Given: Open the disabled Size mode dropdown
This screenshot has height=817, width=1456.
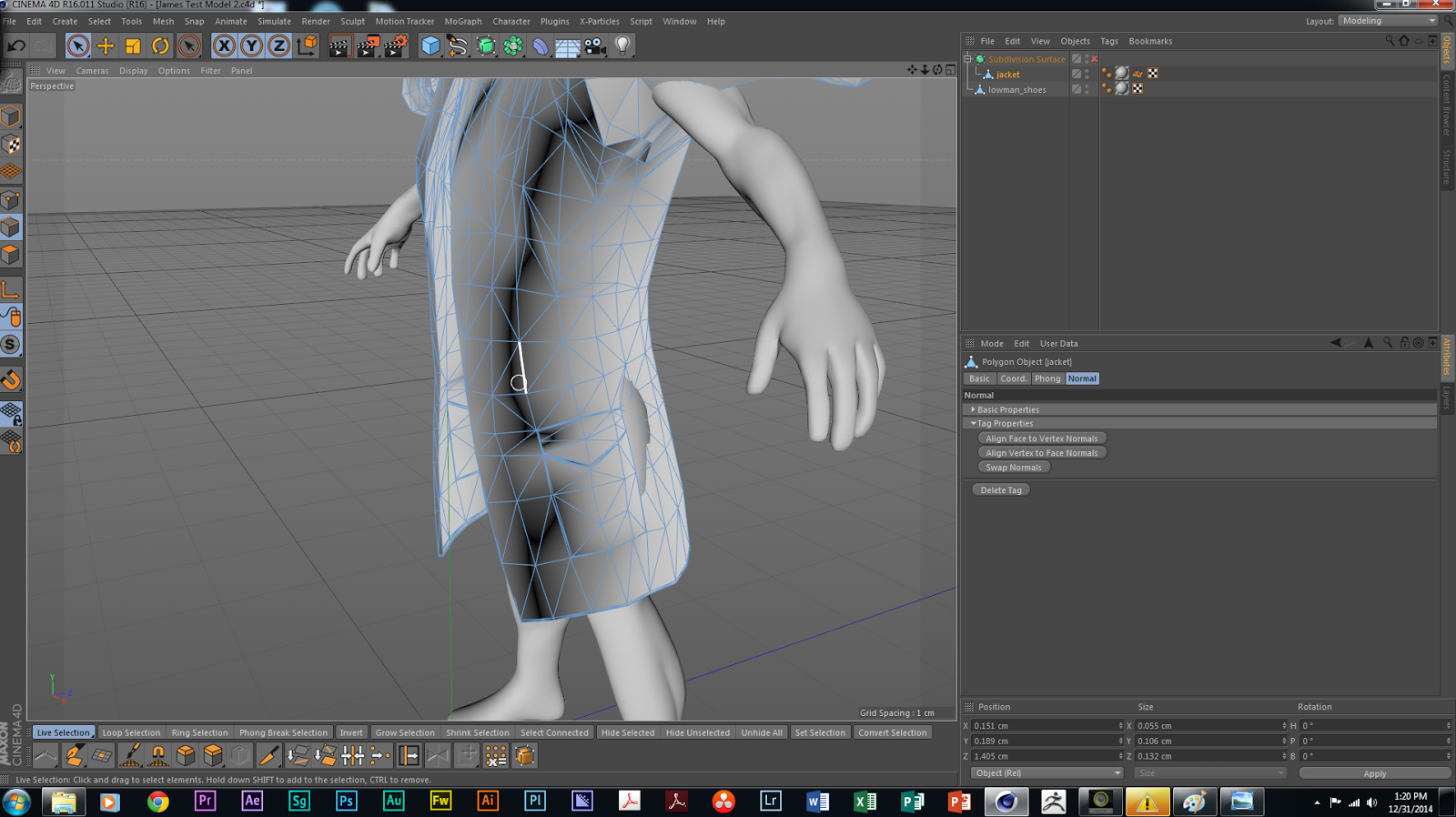Looking at the screenshot, I should pos(1209,773).
